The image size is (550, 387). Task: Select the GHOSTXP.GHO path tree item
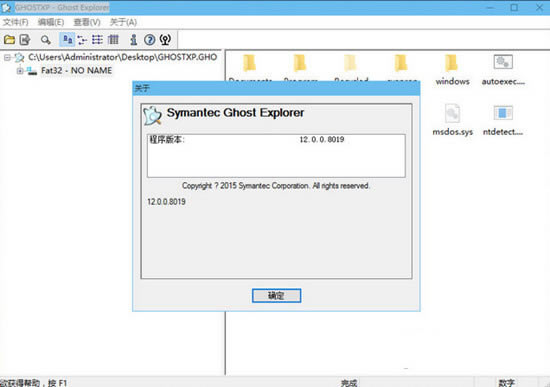click(x=122, y=57)
